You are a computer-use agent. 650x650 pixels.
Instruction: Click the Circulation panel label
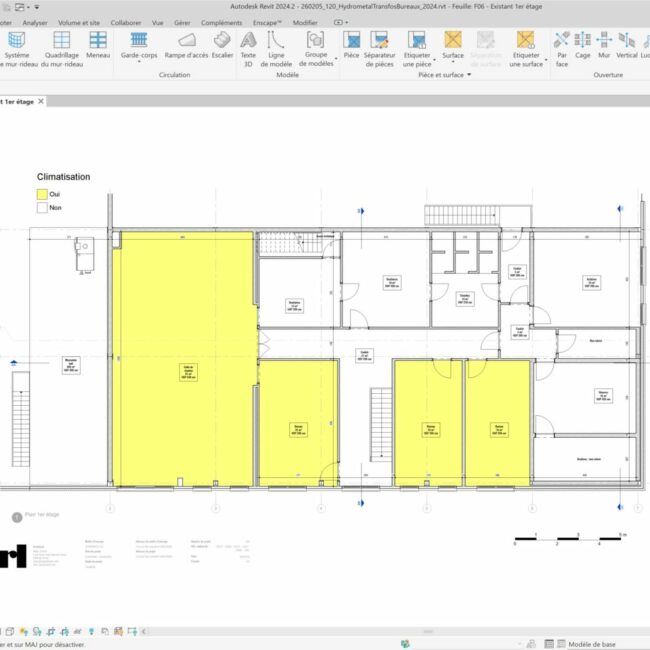(x=175, y=75)
